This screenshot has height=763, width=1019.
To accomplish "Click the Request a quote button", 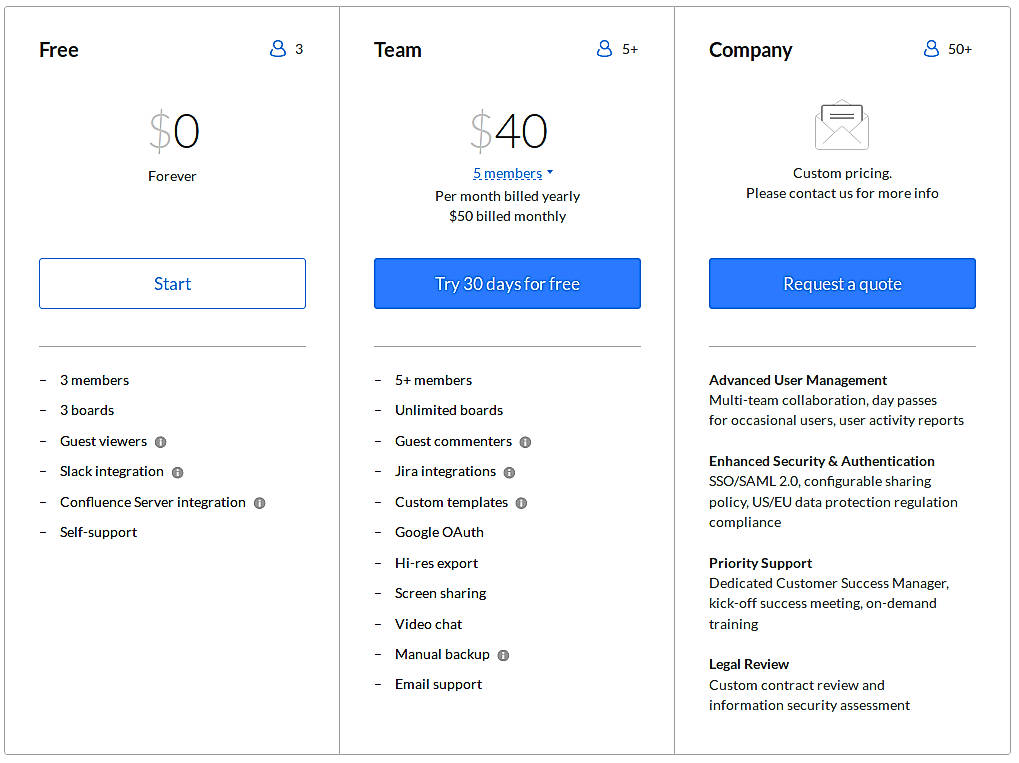I will [842, 284].
